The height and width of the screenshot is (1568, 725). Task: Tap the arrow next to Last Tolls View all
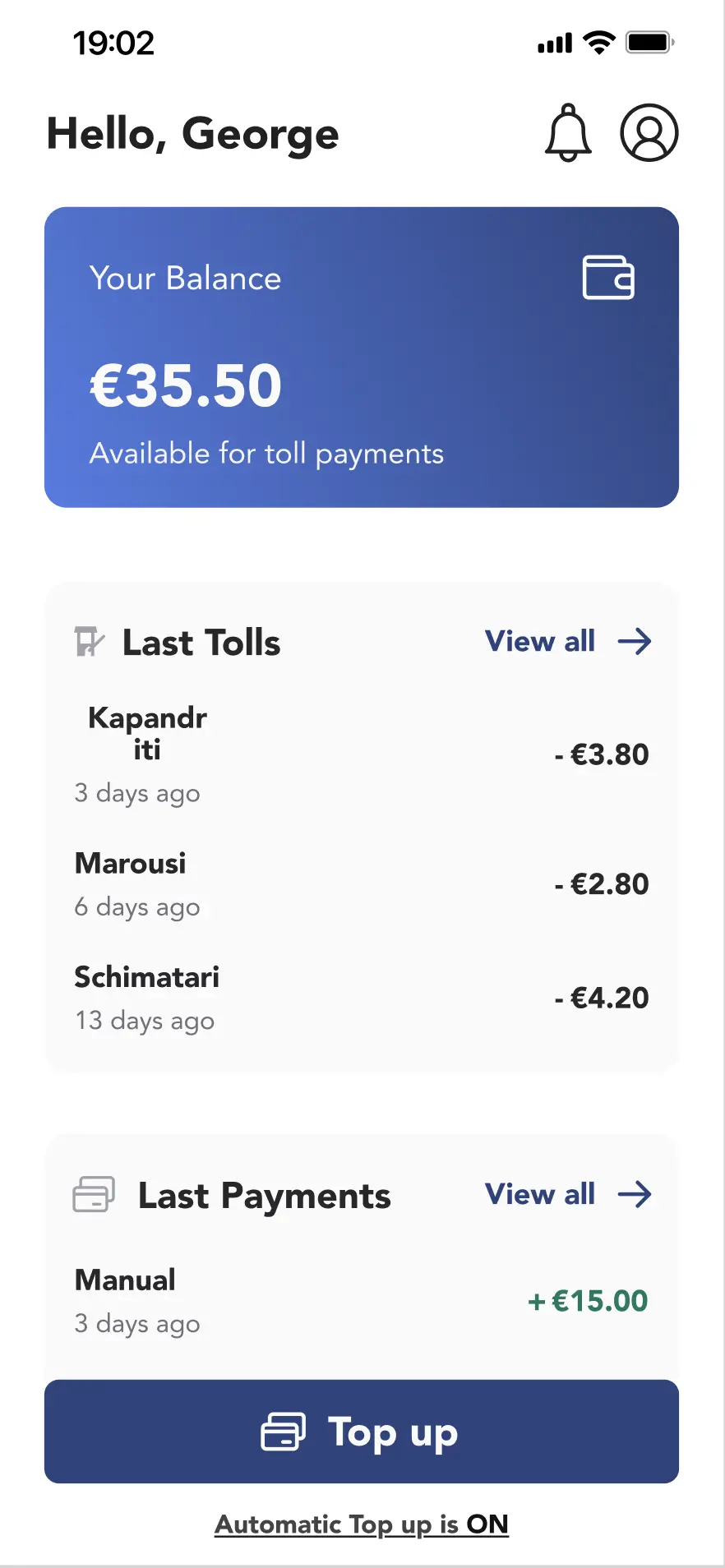point(635,642)
